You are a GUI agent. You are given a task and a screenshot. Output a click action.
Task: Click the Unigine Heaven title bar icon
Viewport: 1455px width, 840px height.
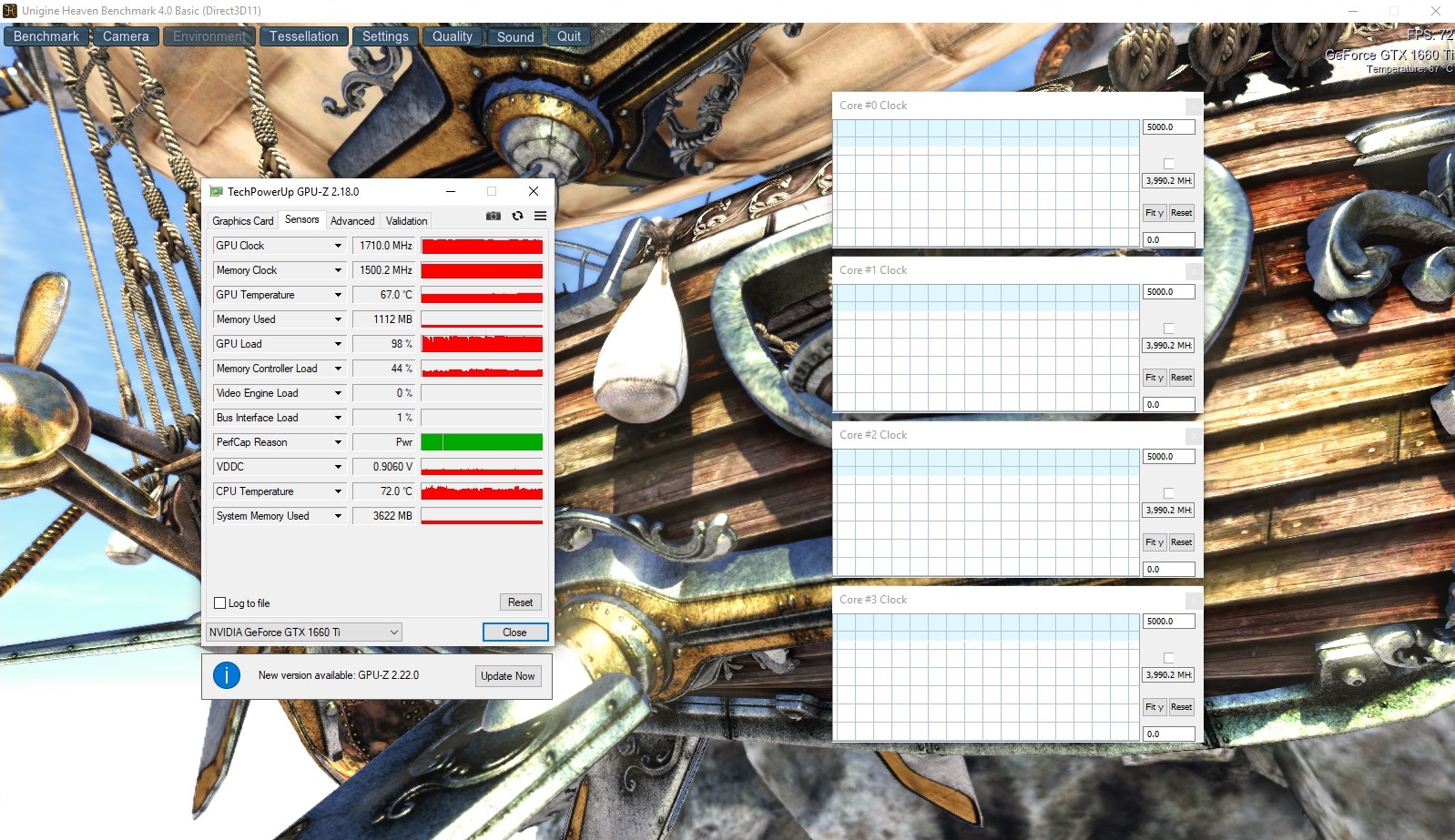point(10,11)
